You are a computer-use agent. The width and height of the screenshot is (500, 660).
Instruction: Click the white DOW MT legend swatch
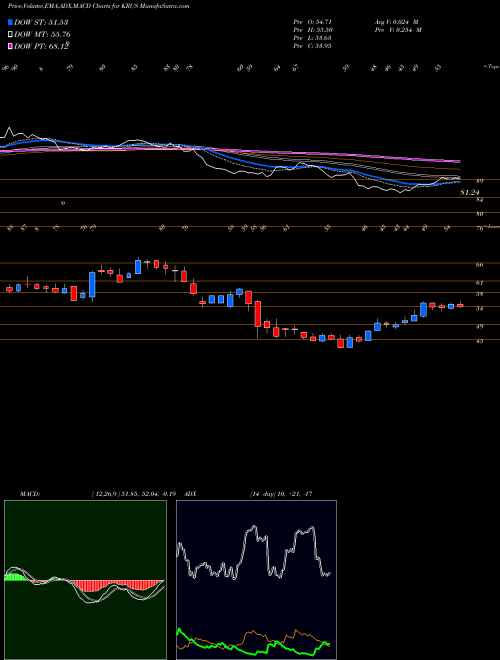[10, 35]
